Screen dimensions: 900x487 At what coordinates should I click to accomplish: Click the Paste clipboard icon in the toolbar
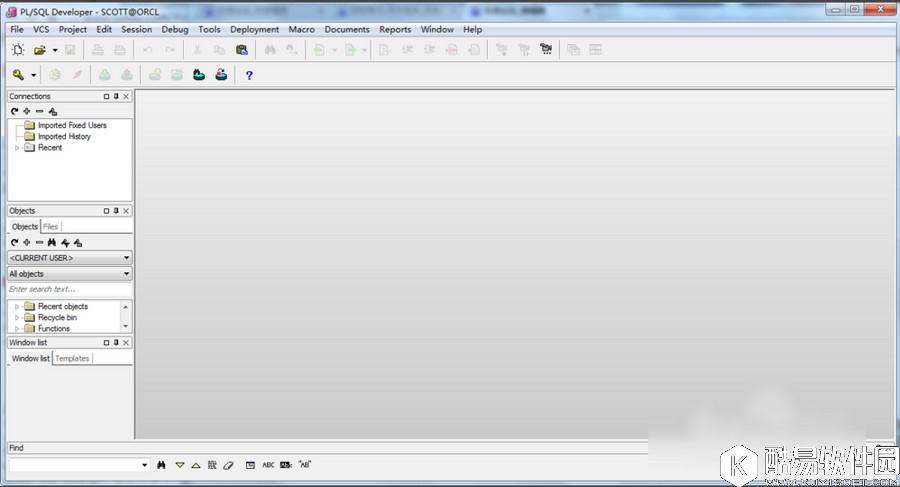242,50
